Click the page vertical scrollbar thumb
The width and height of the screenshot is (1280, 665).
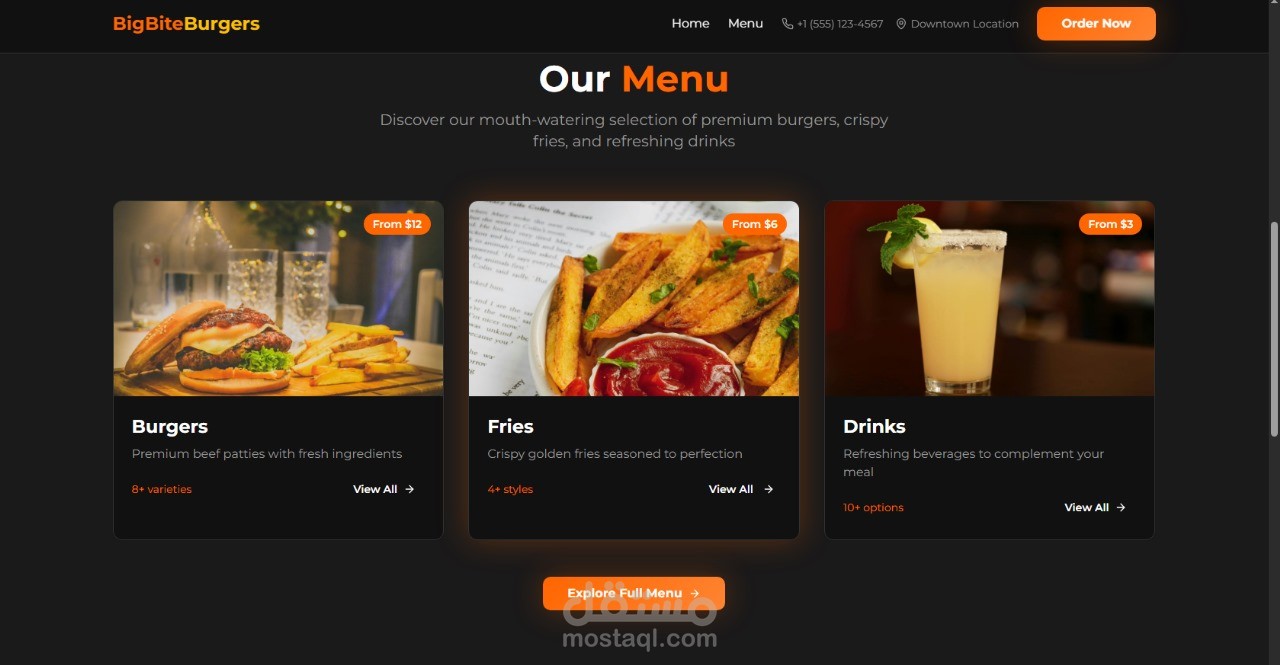(1274, 328)
